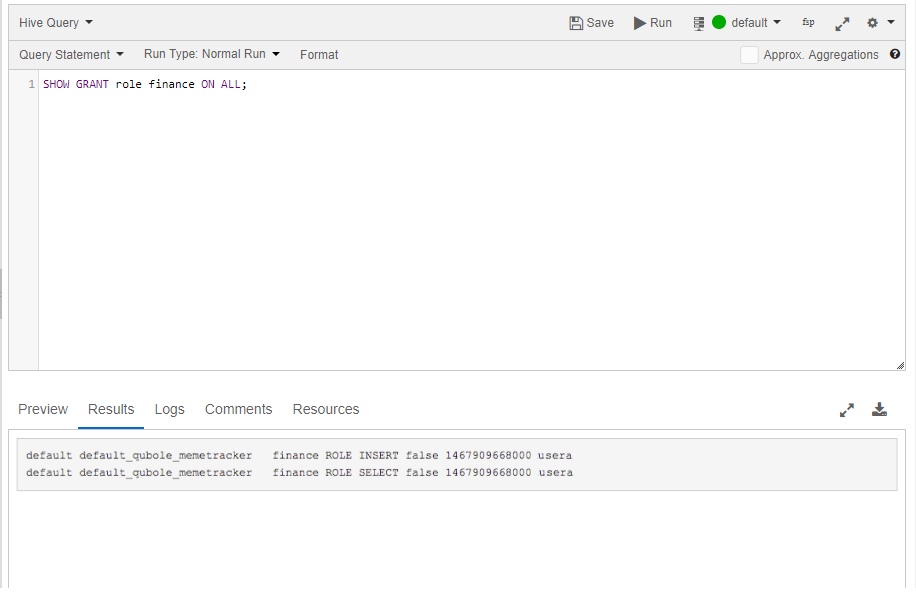Click the Format button
The height and width of the screenshot is (607, 916).
(319, 54)
